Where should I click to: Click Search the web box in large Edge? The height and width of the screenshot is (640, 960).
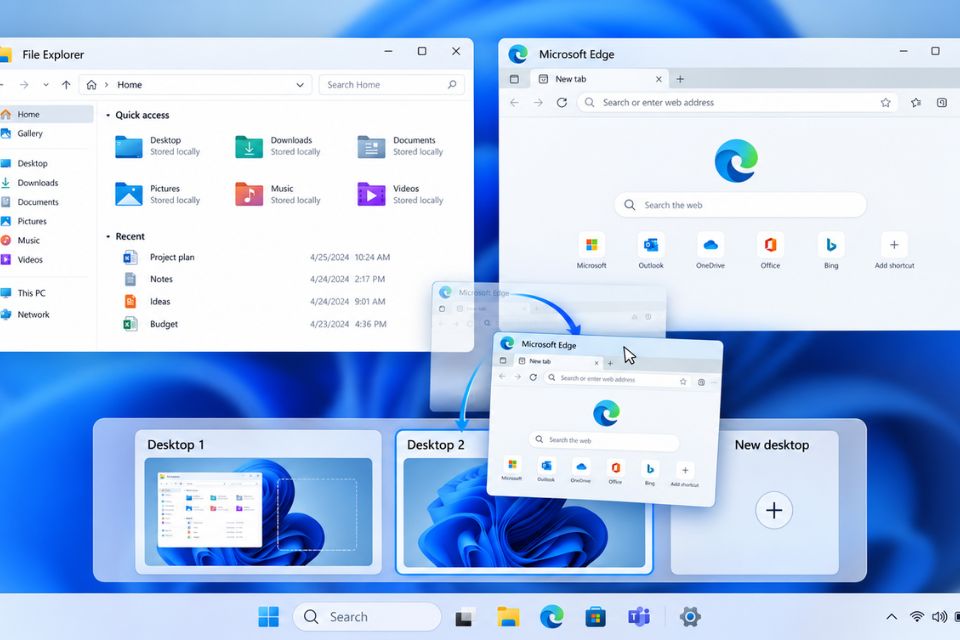pyautogui.click(x=740, y=205)
